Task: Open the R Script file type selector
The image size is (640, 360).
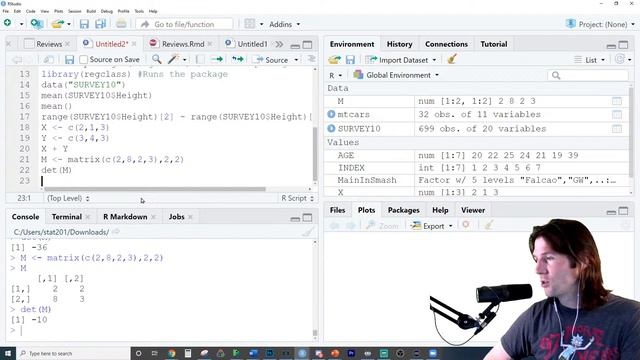Action: point(298,198)
